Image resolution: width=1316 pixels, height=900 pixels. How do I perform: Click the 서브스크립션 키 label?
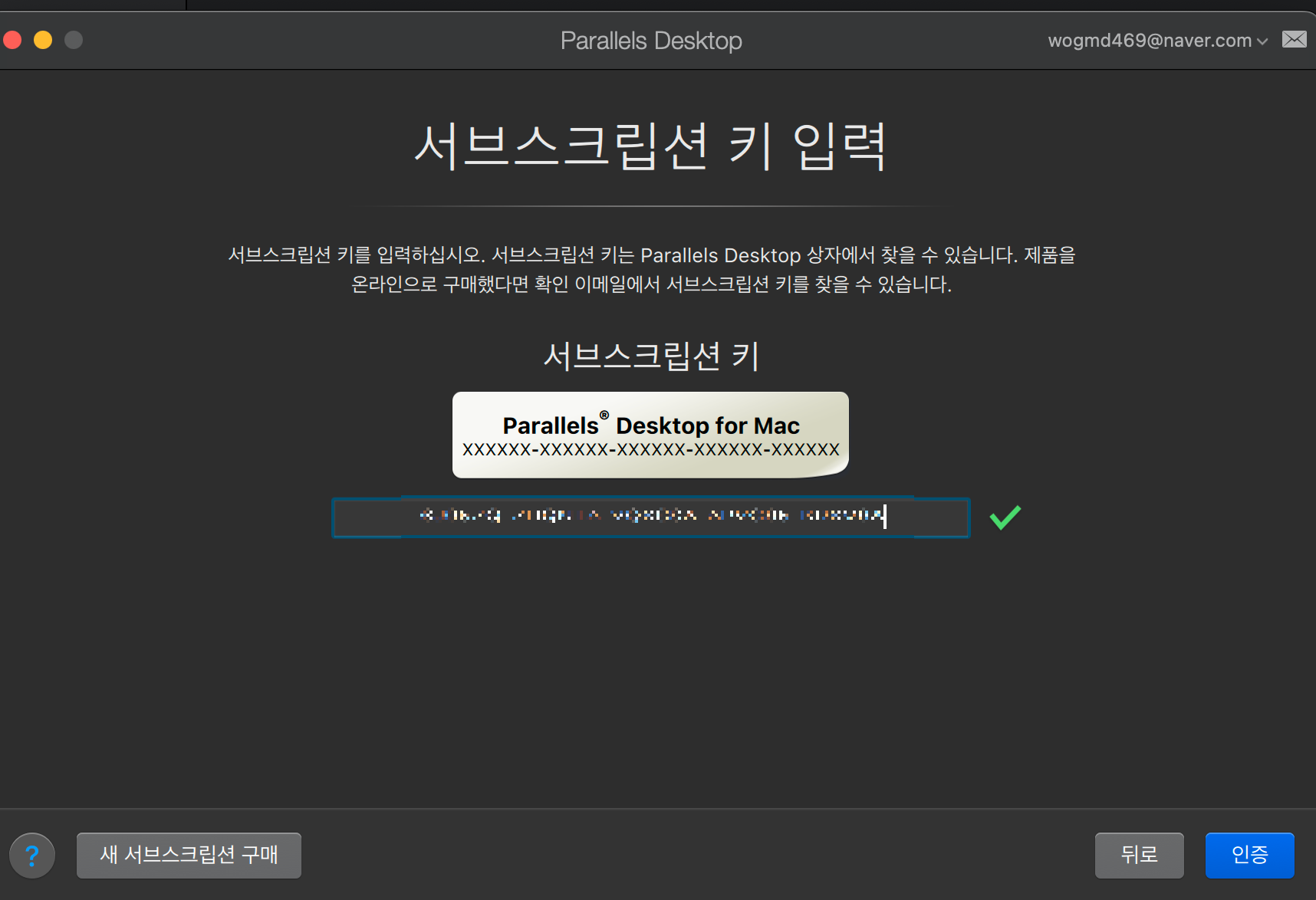650,356
